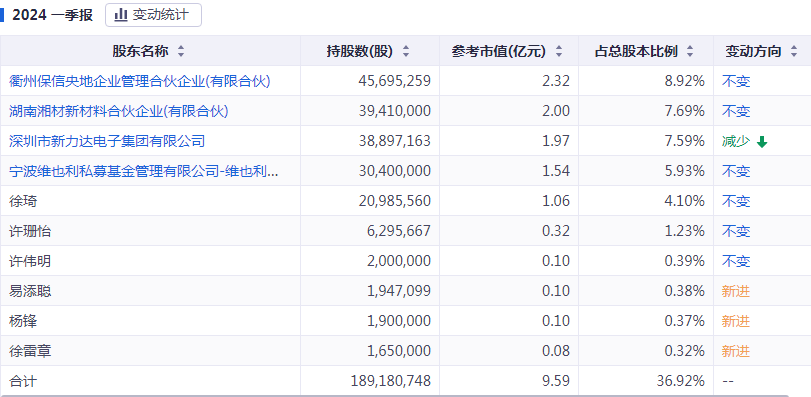Image resolution: width=811 pixels, height=397 pixels.
Task: Click 新进 status for 杨锋
Action: tap(736, 321)
